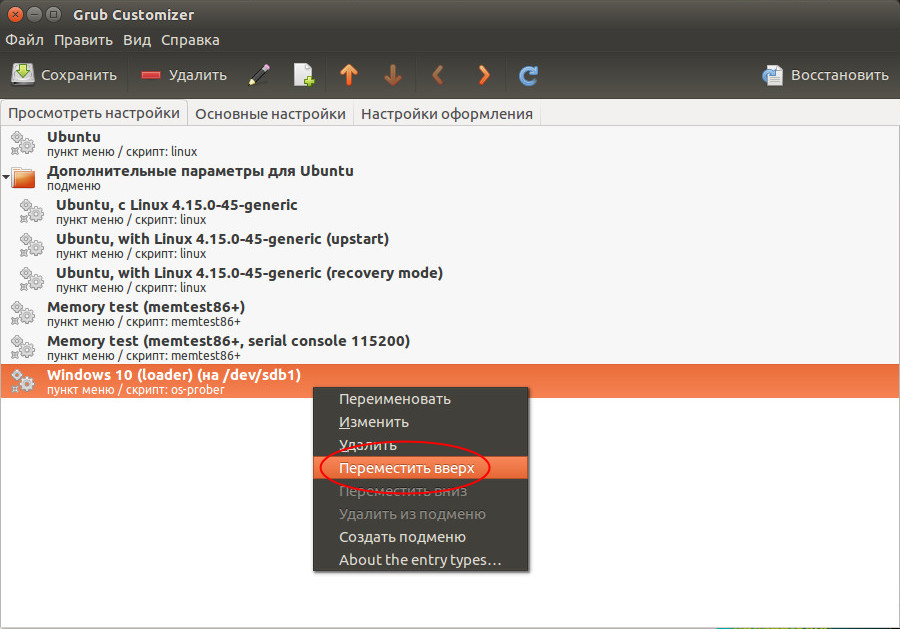Move entry up with the up arrow icon
Viewport: 900px width, 629px height.
click(348, 75)
